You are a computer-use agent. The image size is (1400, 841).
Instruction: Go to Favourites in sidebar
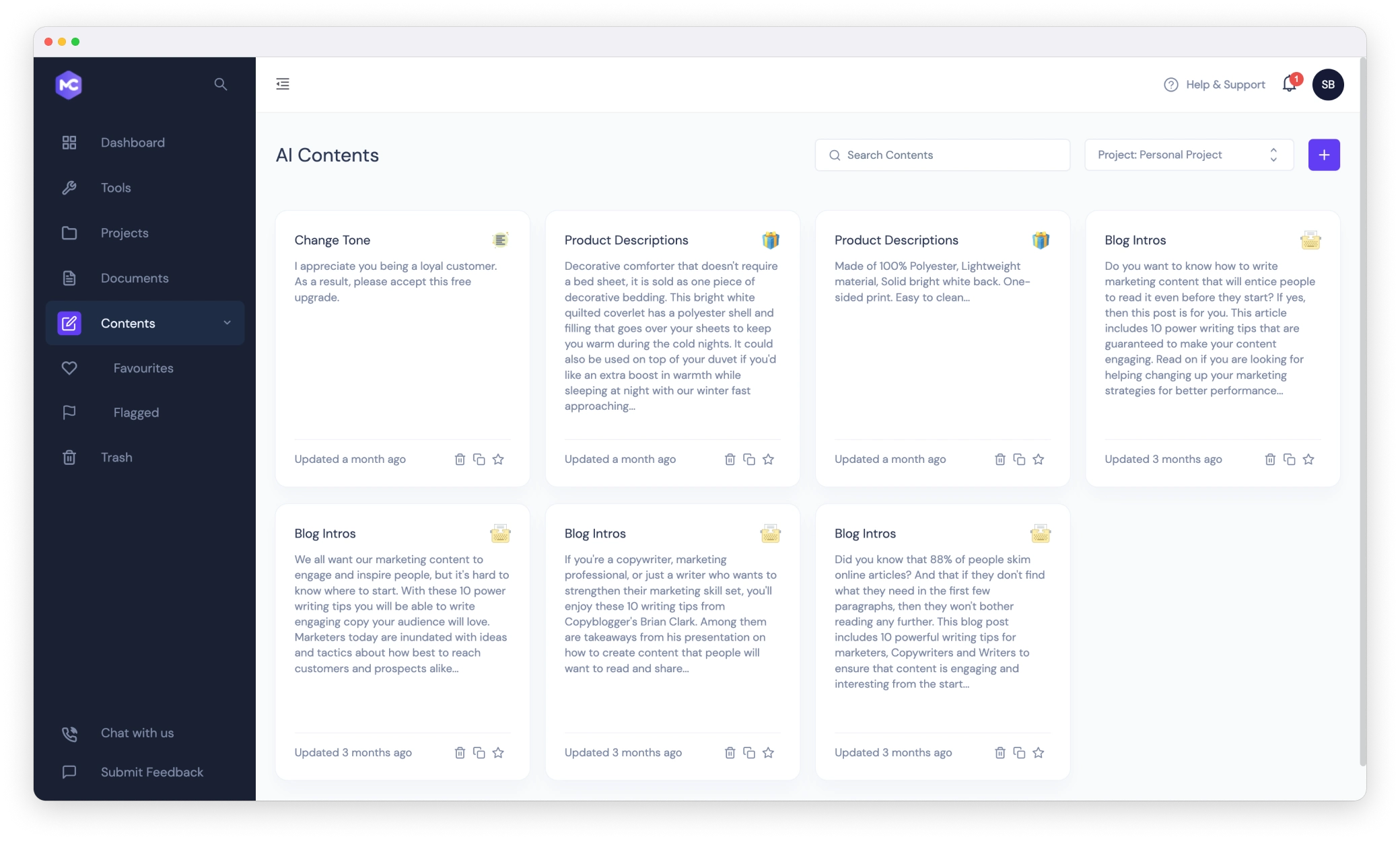[x=143, y=368]
